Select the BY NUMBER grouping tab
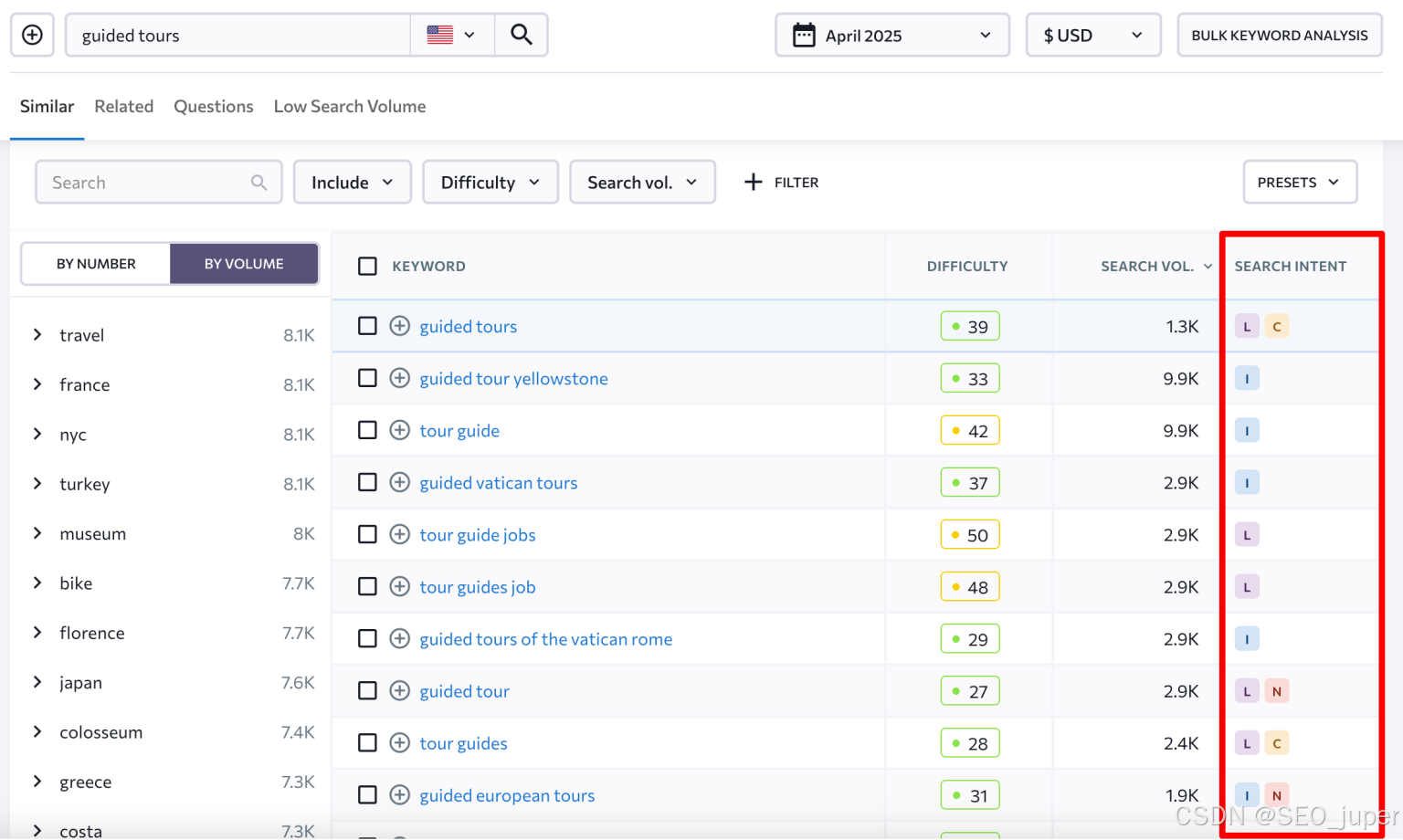 point(96,263)
